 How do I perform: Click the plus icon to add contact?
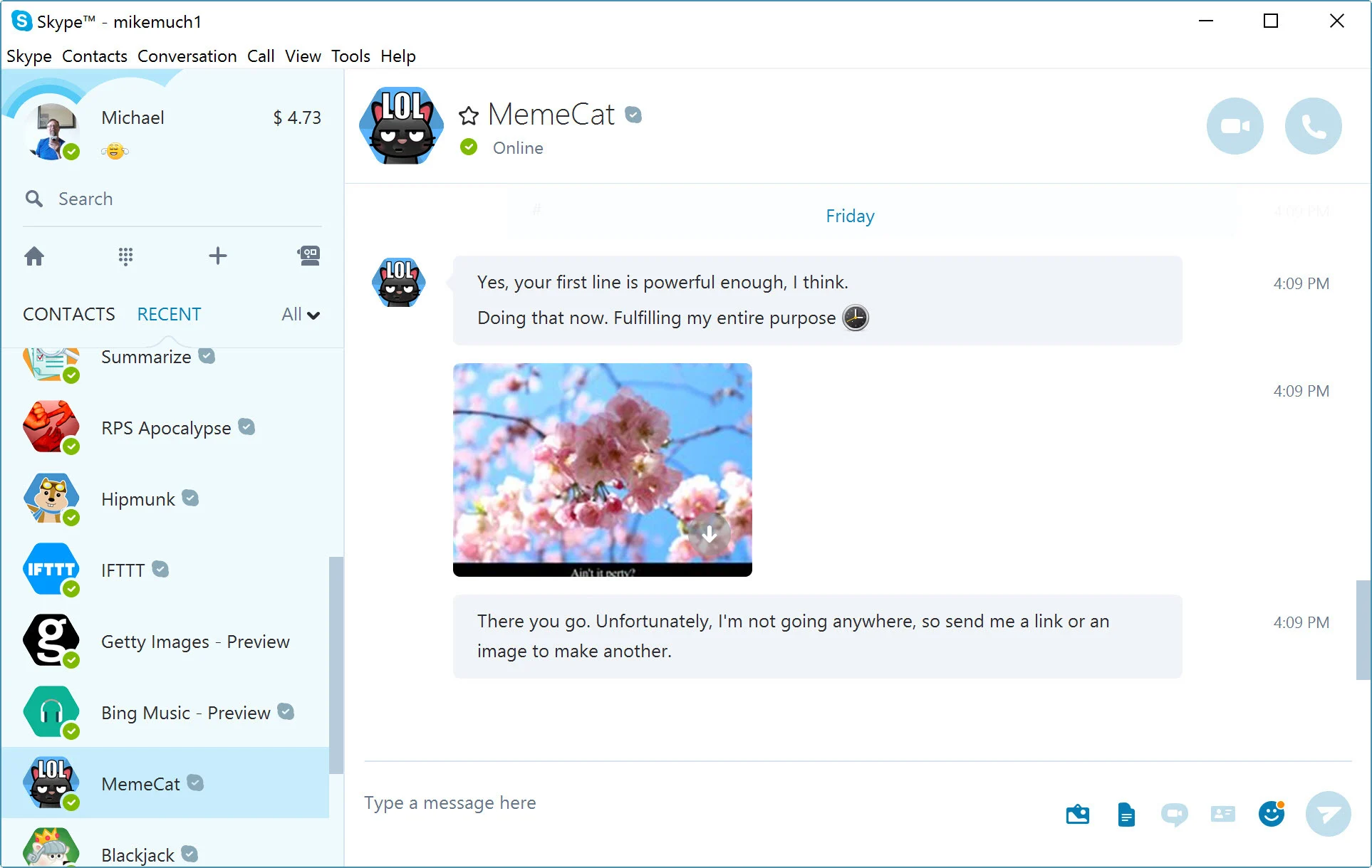(x=218, y=256)
